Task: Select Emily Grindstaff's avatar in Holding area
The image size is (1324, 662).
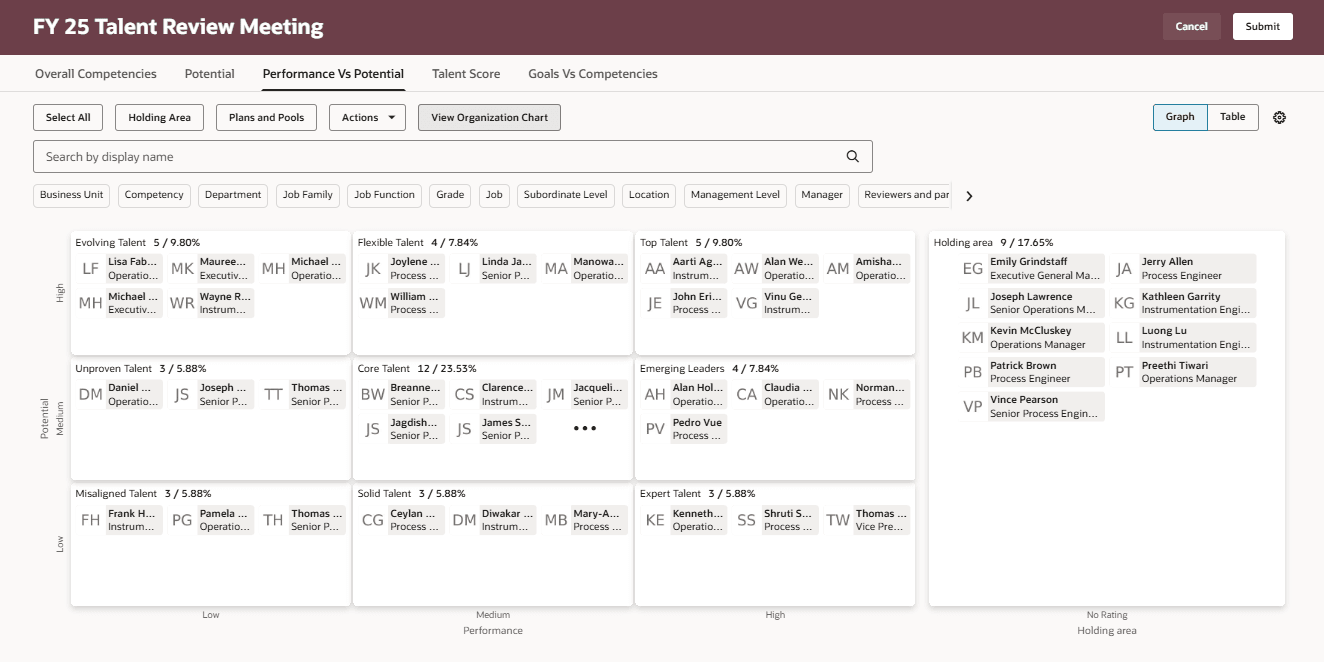Action: click(971, 268)
